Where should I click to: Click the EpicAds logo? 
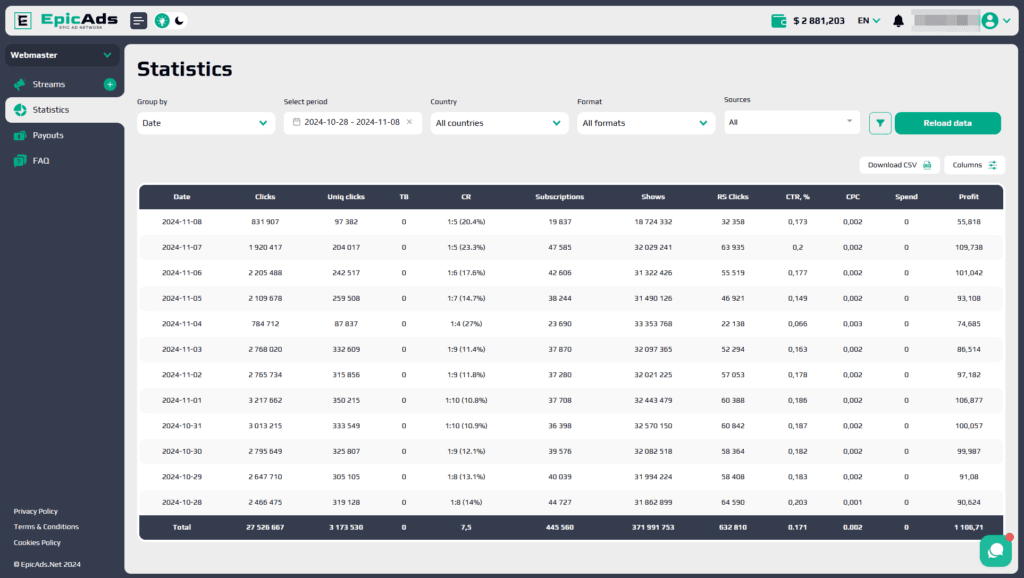click(66, 20)
